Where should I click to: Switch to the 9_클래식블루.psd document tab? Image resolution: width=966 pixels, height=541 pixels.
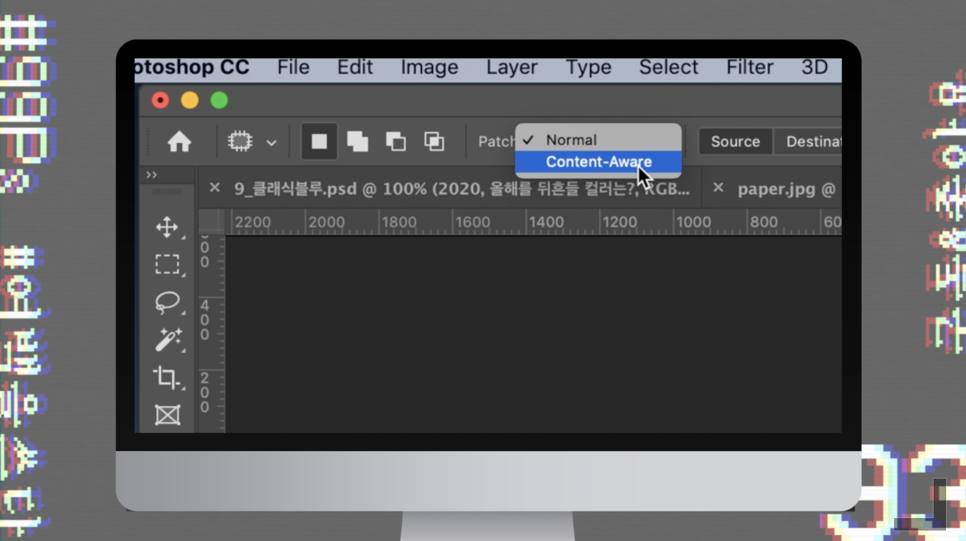coord(461,189)
